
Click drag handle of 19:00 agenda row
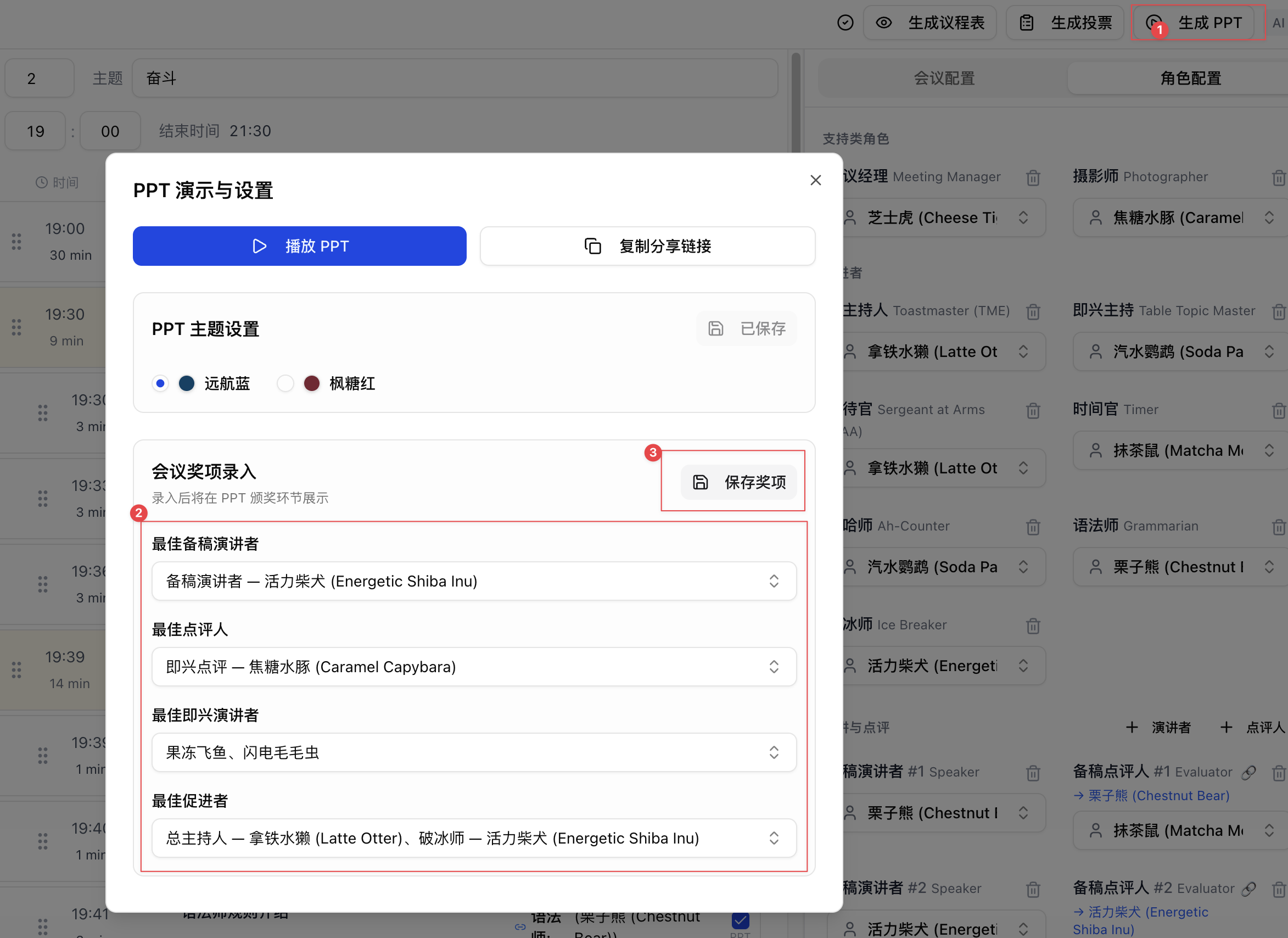point(16,242)
